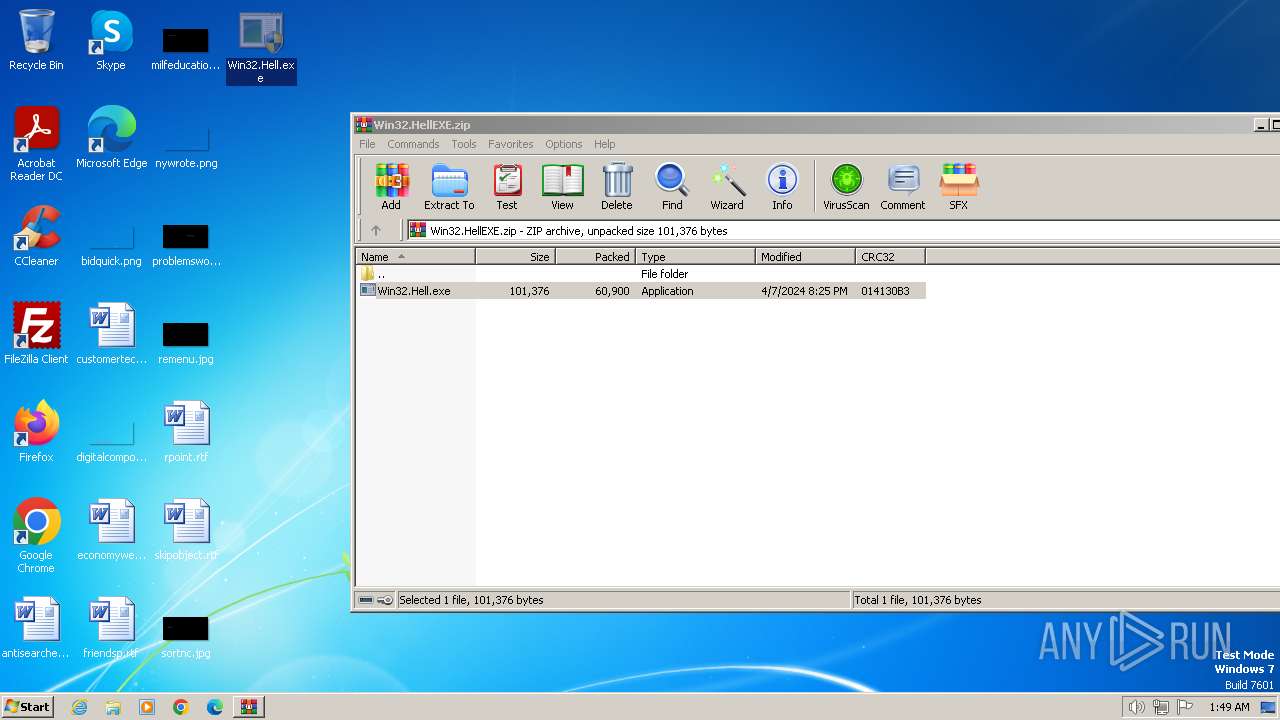Open the Tools menu

[x=464, y=144]
